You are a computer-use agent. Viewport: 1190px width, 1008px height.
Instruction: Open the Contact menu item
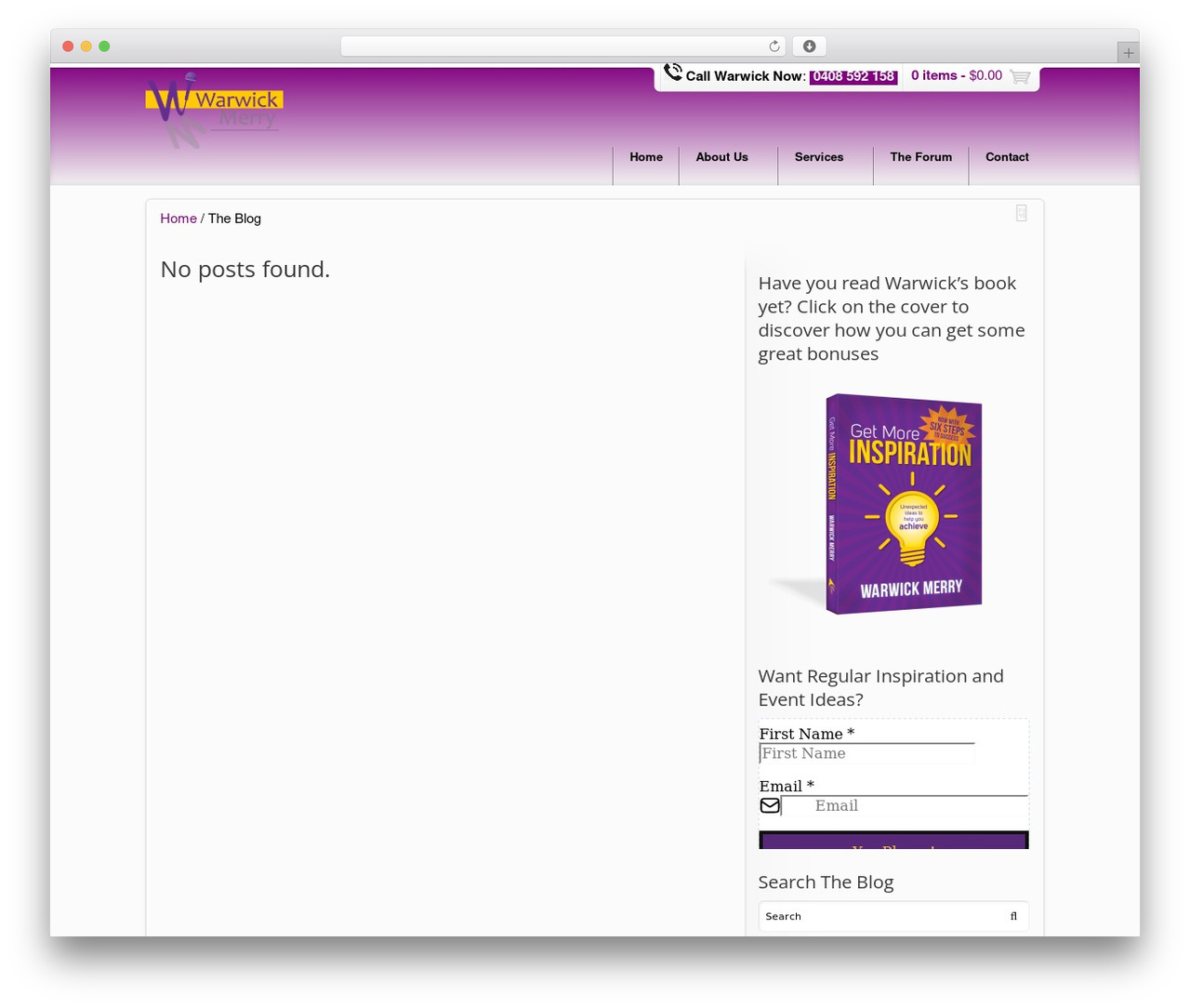pos(1007,157)
